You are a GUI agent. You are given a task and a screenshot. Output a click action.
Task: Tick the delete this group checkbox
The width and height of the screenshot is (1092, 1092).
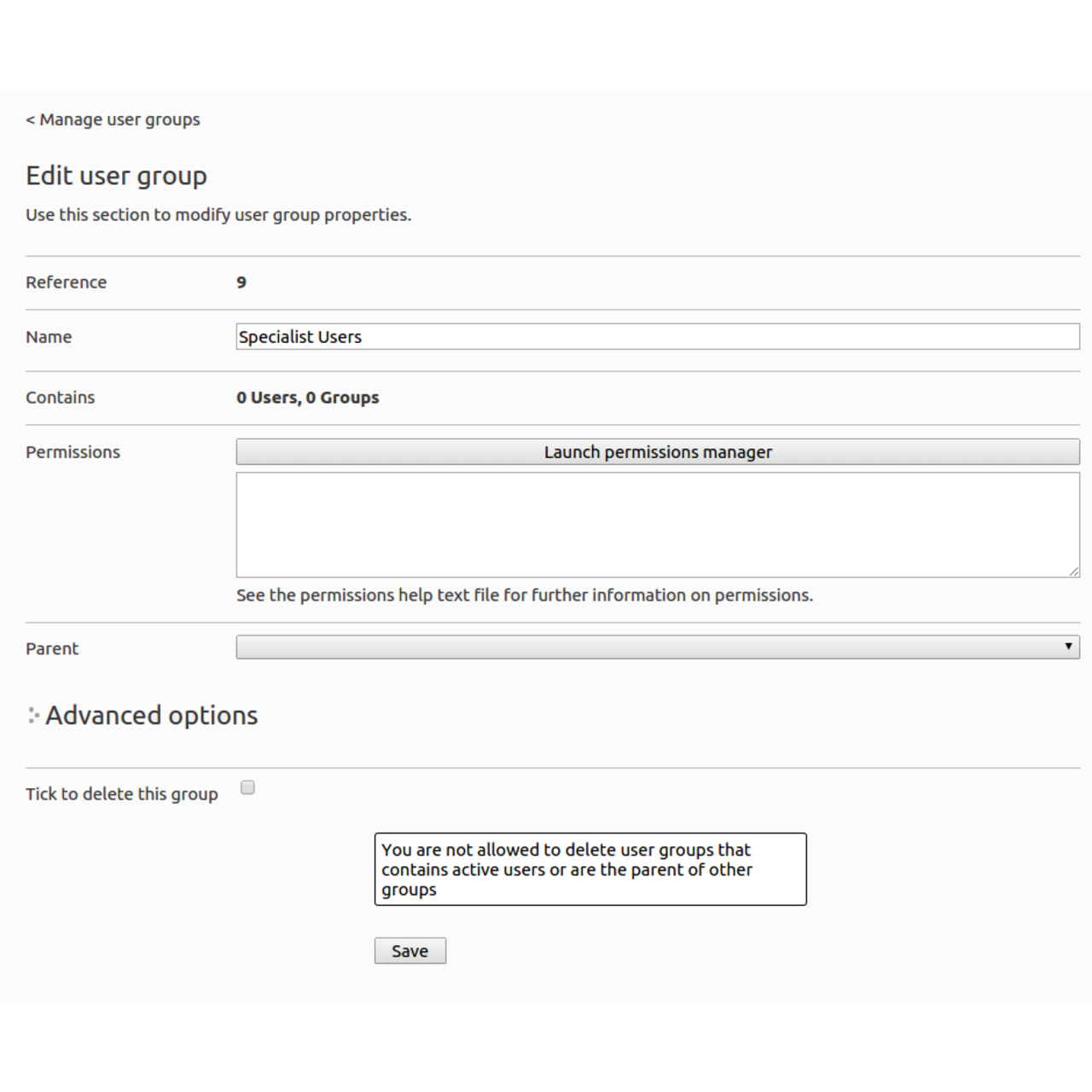(247, 787)
